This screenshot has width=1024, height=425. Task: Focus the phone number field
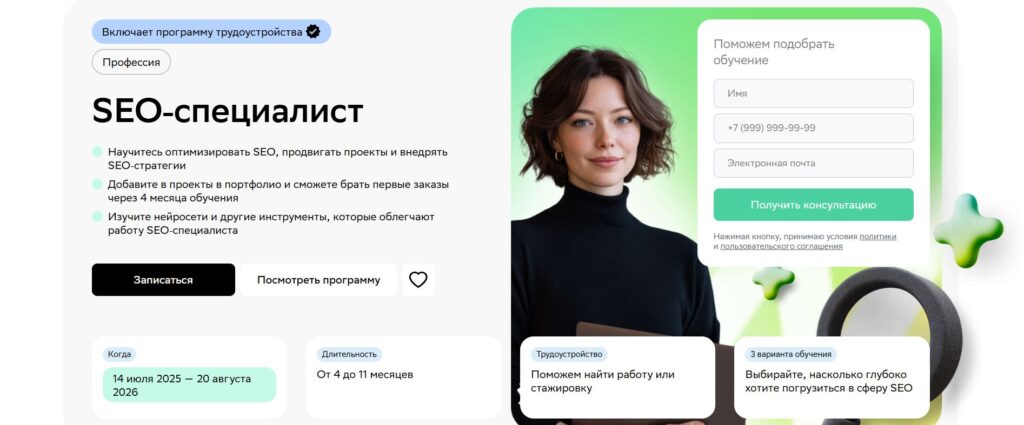(x=813, y=128)
